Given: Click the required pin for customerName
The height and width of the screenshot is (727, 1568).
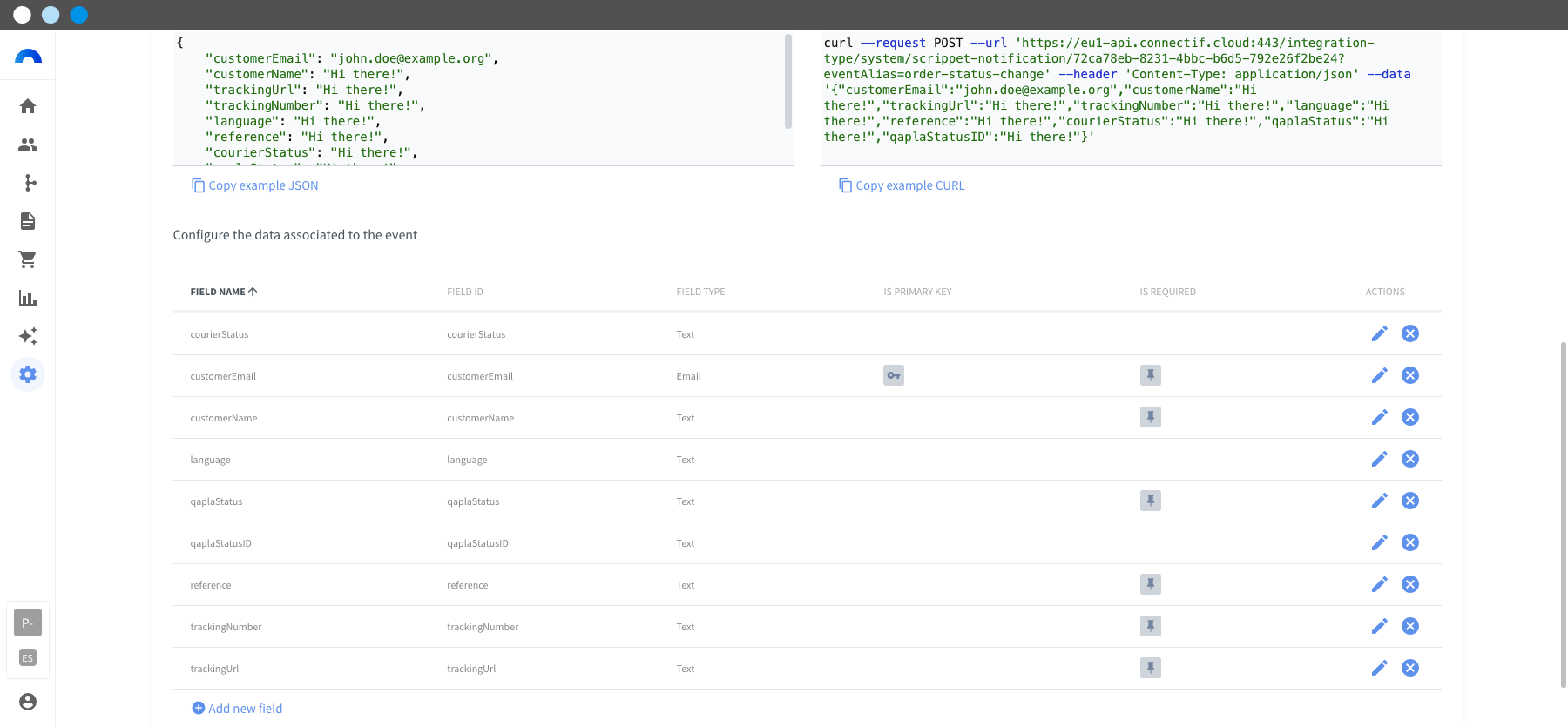Looking at the screenshot, I should (x=1151, y=417).
